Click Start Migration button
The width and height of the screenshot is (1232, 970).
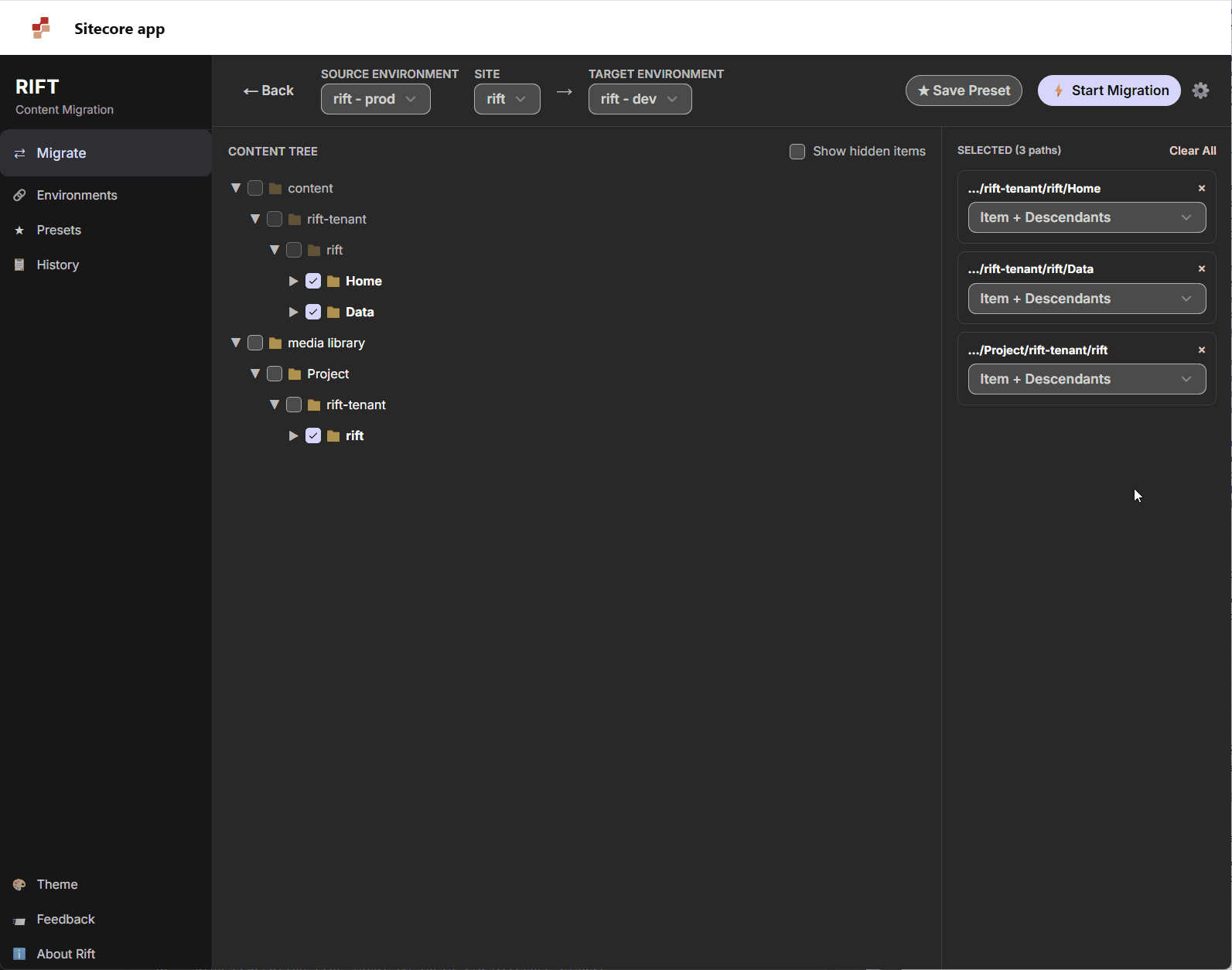(1109, 91)
